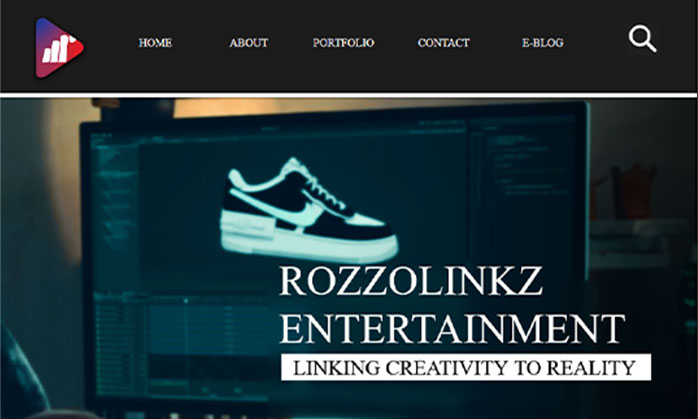Click the ROZZOLINKZ heading text

tap(410, 281)
